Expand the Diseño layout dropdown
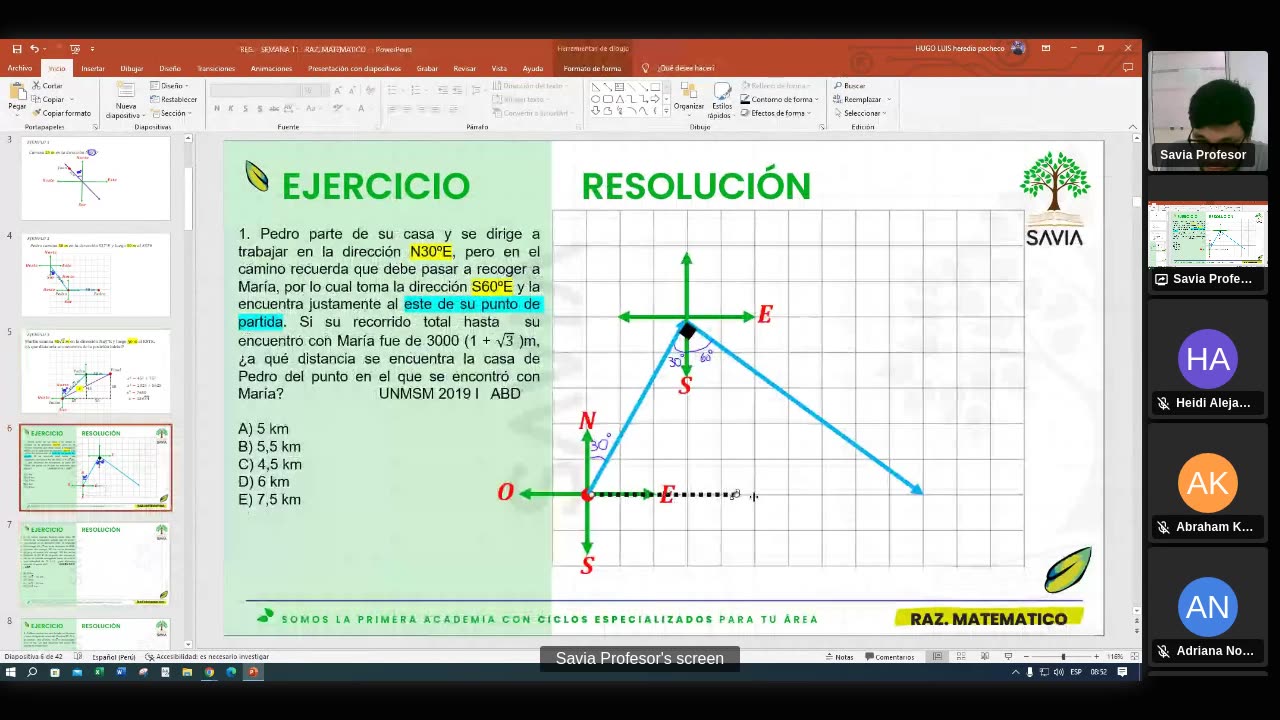The image size is (1280, 720). coord(170,86)
